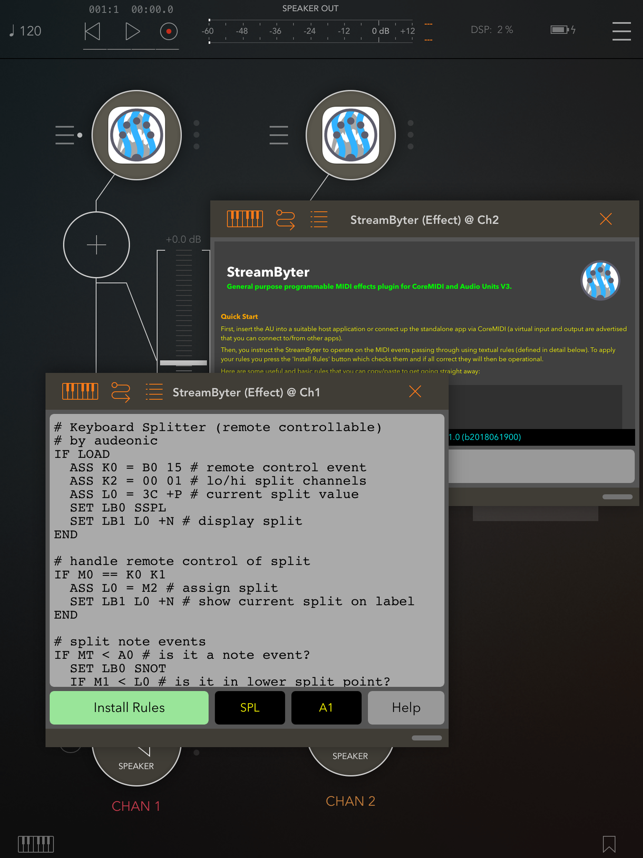Click the 'IF LOAD' code line
Screen dimensions: 643x858
82,454
